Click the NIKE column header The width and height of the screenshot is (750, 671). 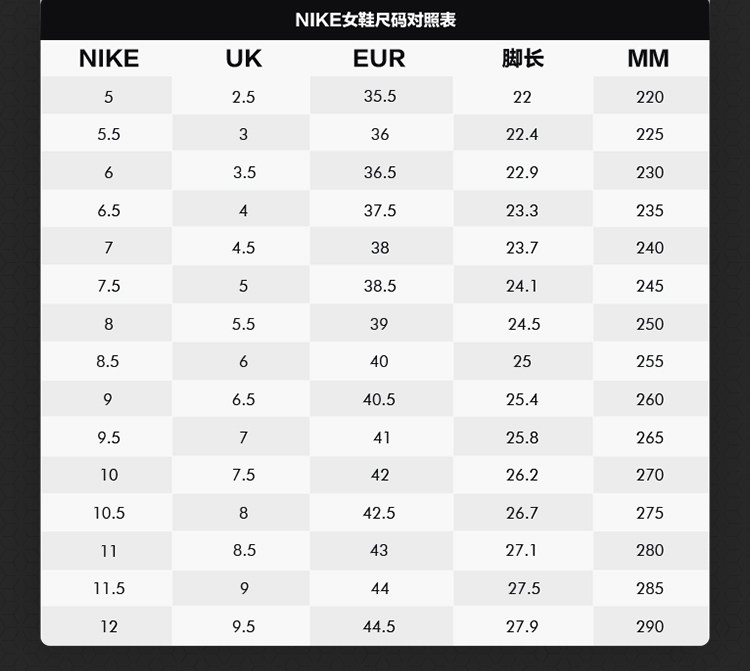click(x=108, y=58)
